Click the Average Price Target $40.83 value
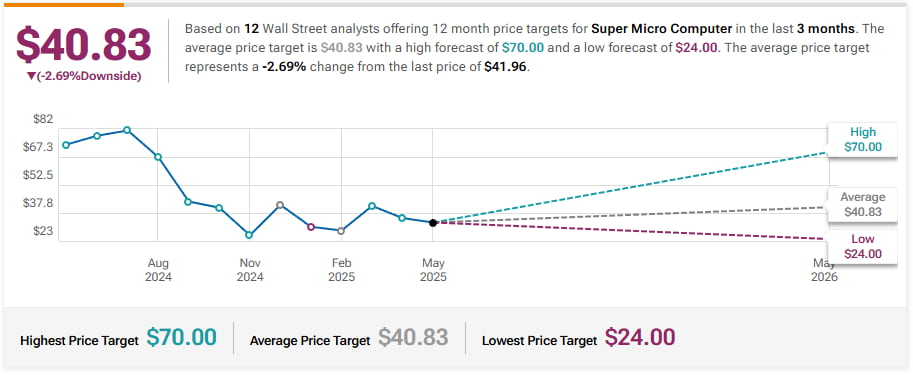 413,337
